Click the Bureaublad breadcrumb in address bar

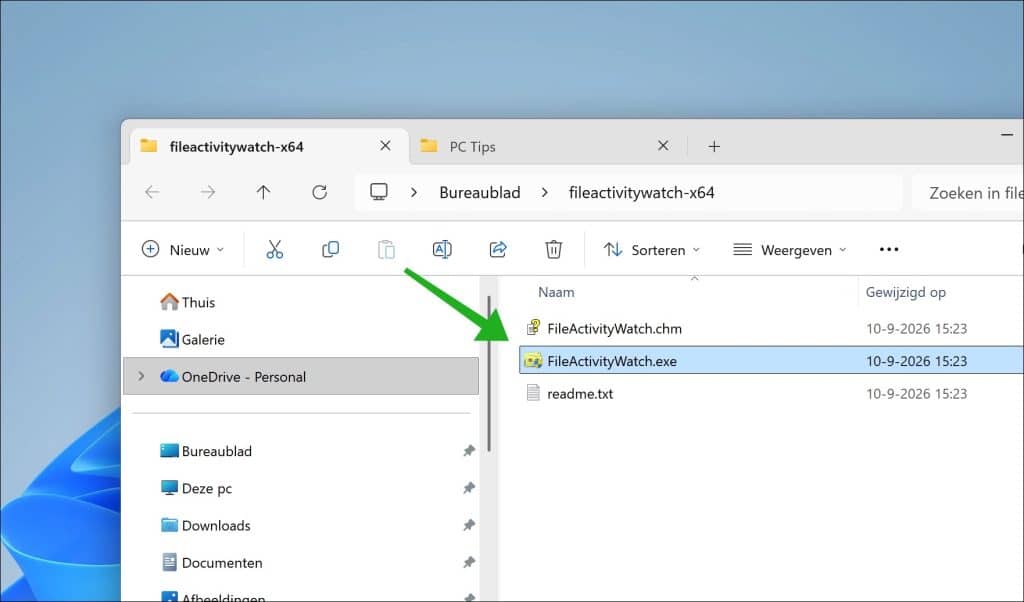tap(480, 193)
